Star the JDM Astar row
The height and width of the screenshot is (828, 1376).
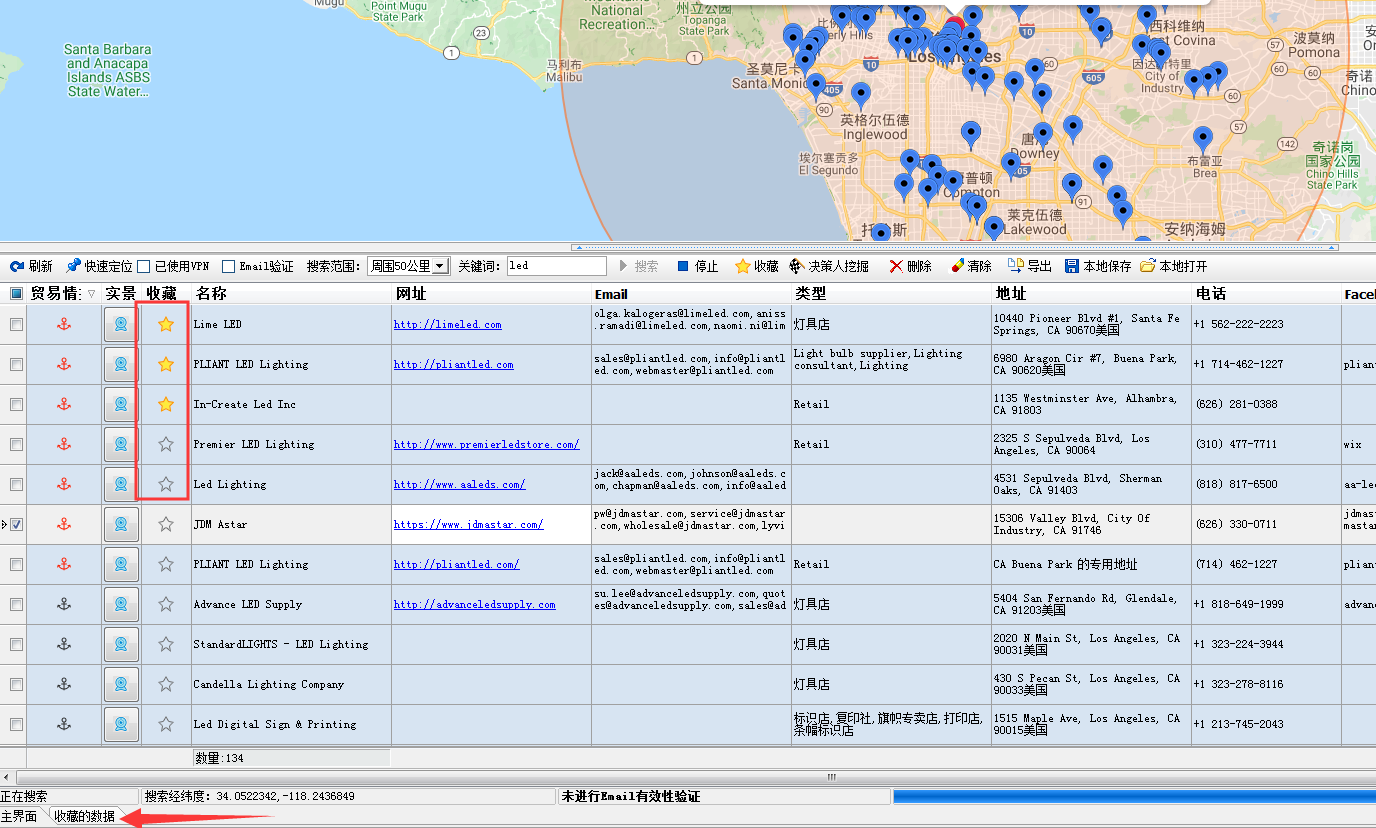tap(166, 524)
